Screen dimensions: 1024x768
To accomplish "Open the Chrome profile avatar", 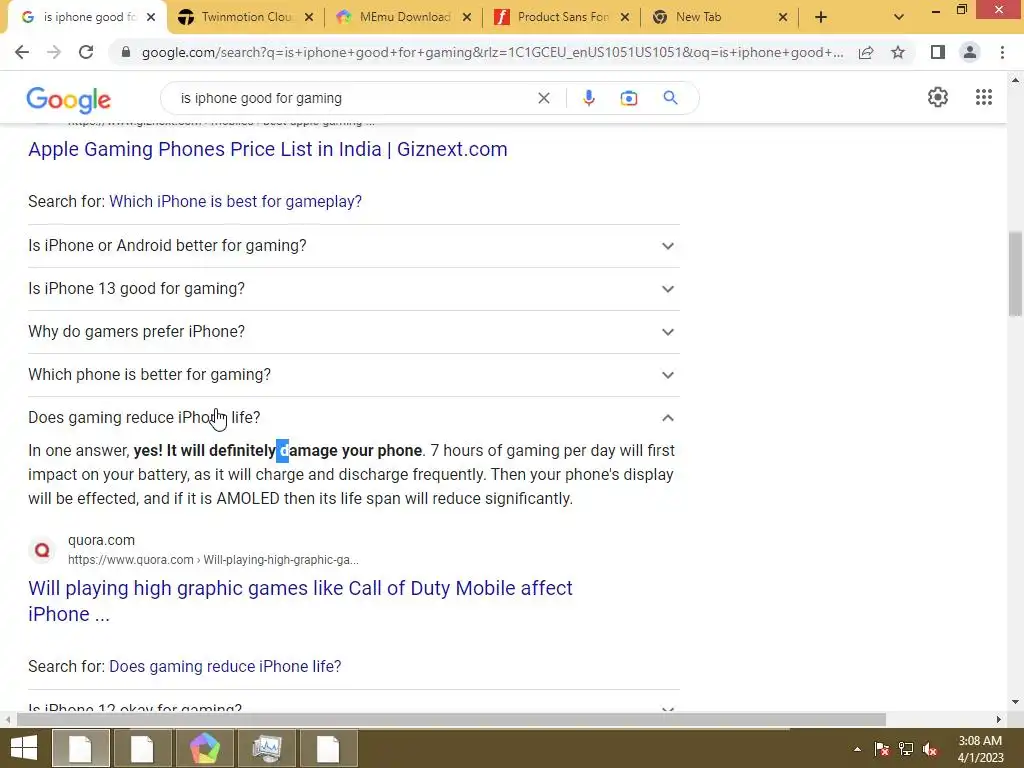I will tap(970, 52).
